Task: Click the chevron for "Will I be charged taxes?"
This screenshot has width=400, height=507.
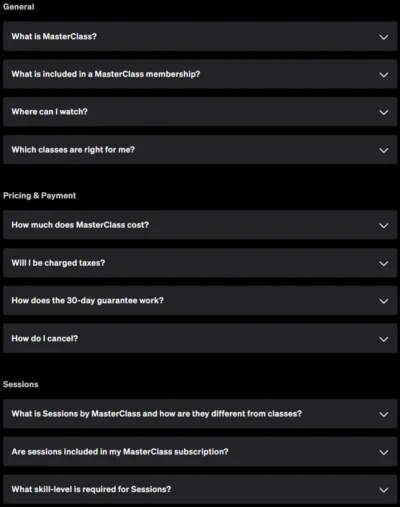Action: pos(384,263)
